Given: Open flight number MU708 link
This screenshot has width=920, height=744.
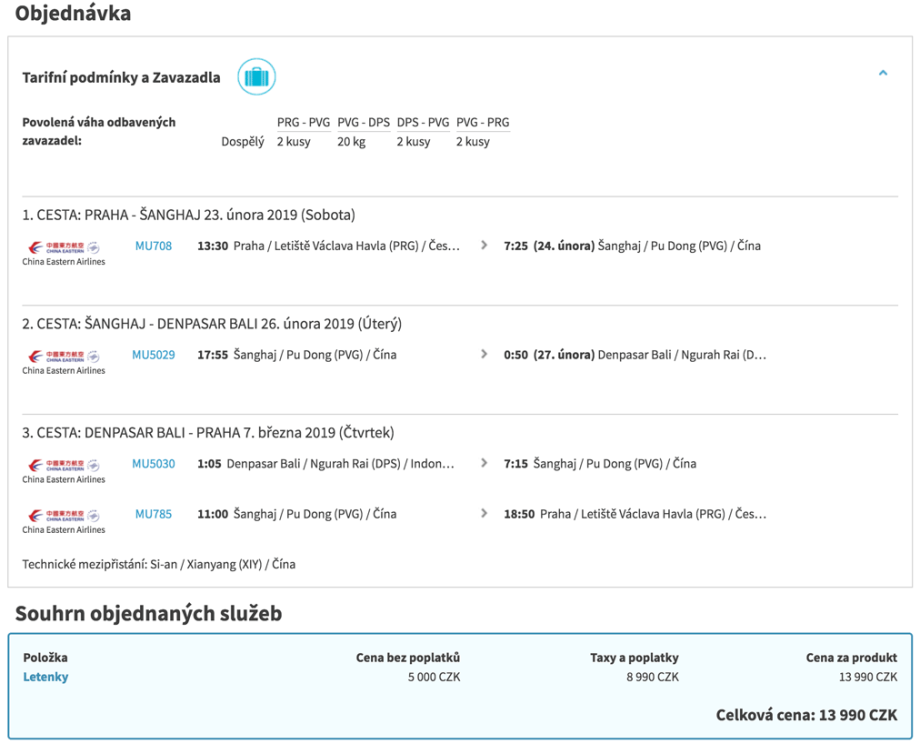Looking at the screenshot, I should 153,246.
